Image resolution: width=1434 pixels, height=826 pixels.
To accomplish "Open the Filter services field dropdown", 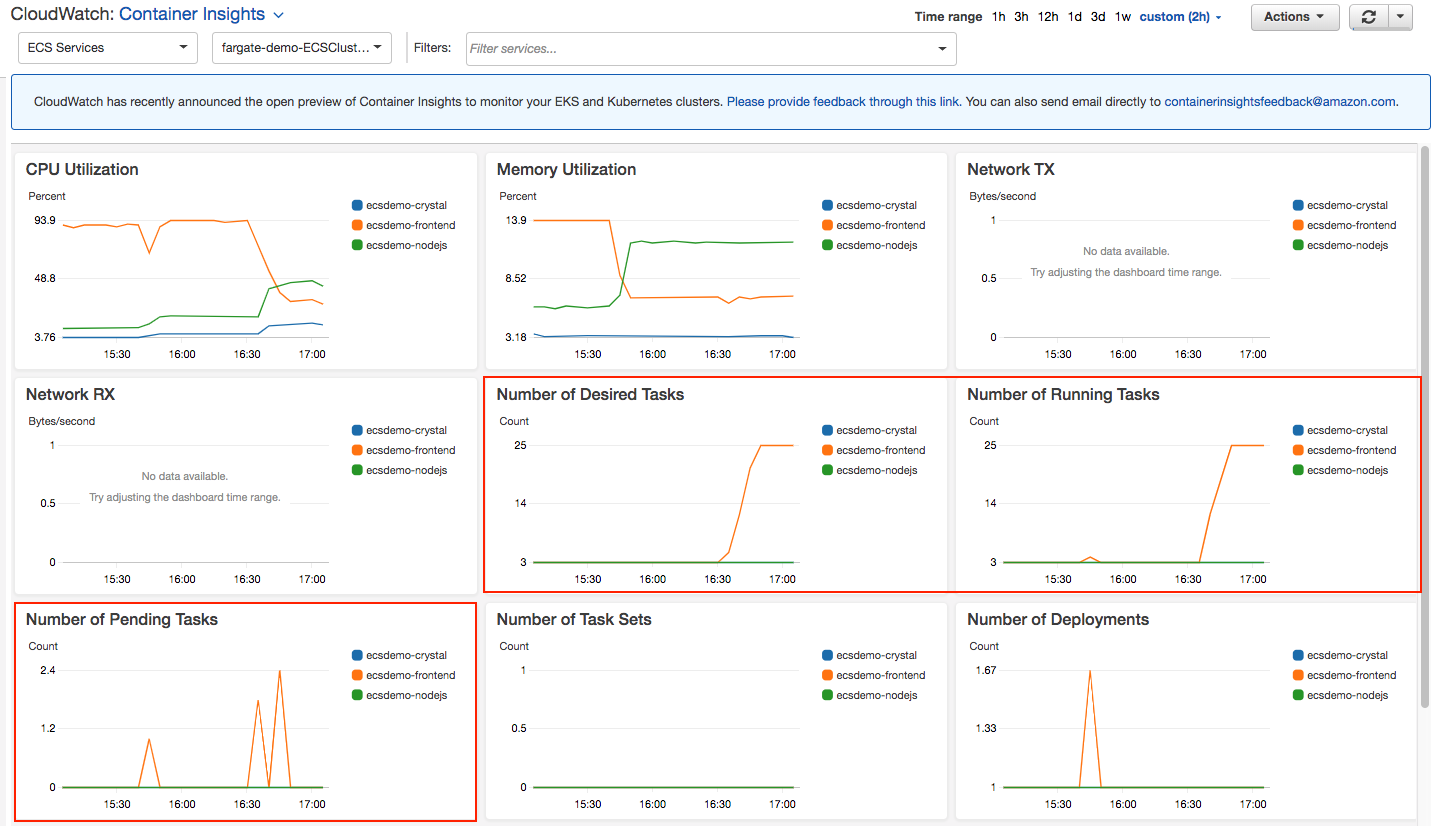I will tap(941, 48).
